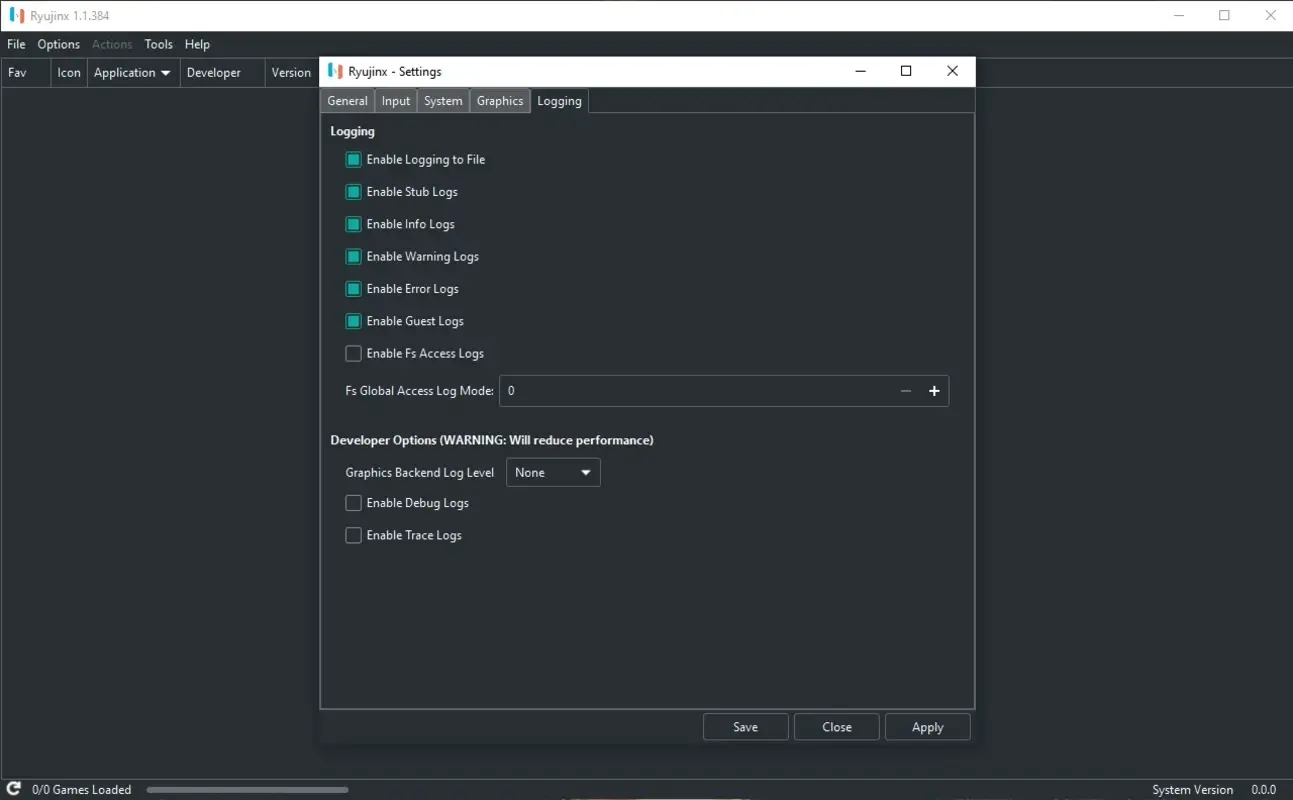Save the logging settings
Image resolution: width=1293 pixels, height=800 pixels.
pyautogui.click(x=745, y=726)
